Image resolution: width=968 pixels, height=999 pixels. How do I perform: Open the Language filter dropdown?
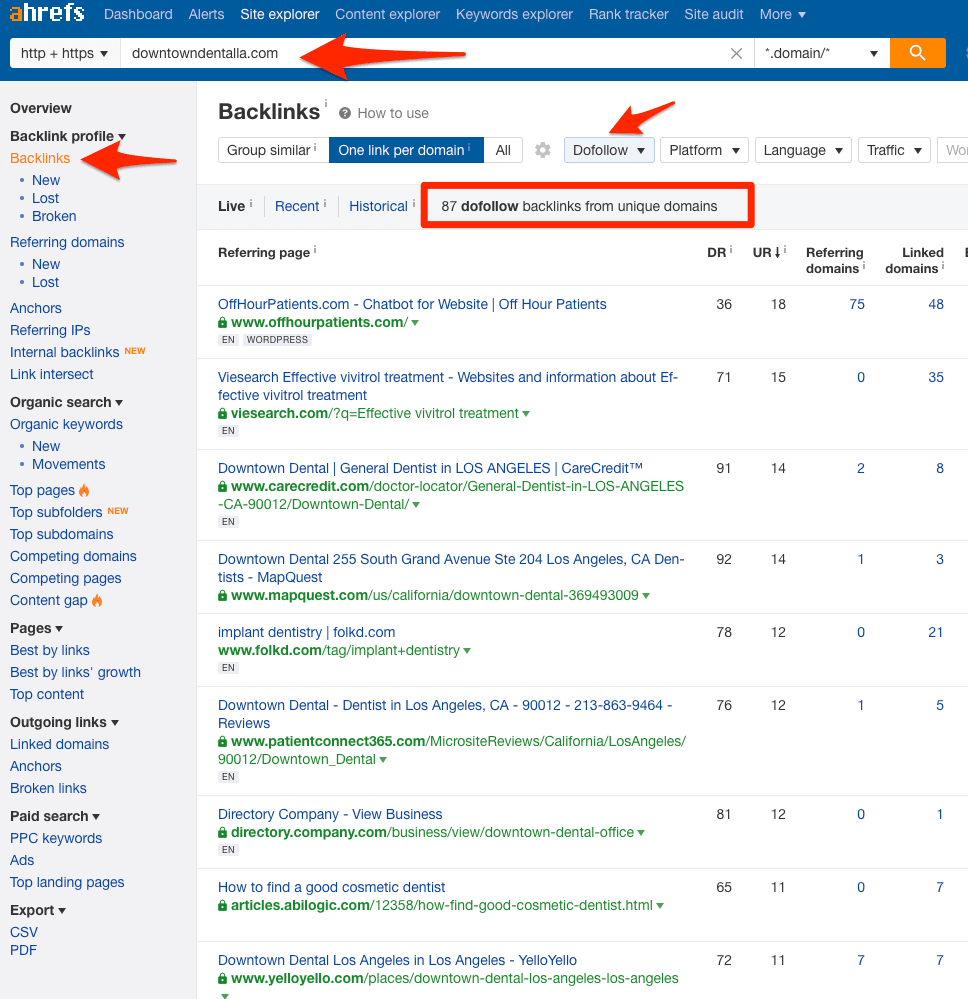coord(803,150)
